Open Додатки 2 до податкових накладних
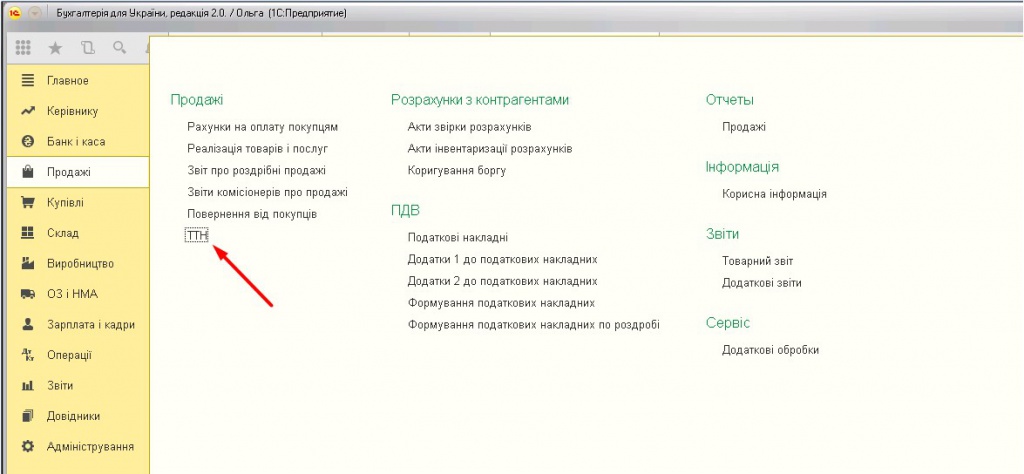 click(502, 281)
